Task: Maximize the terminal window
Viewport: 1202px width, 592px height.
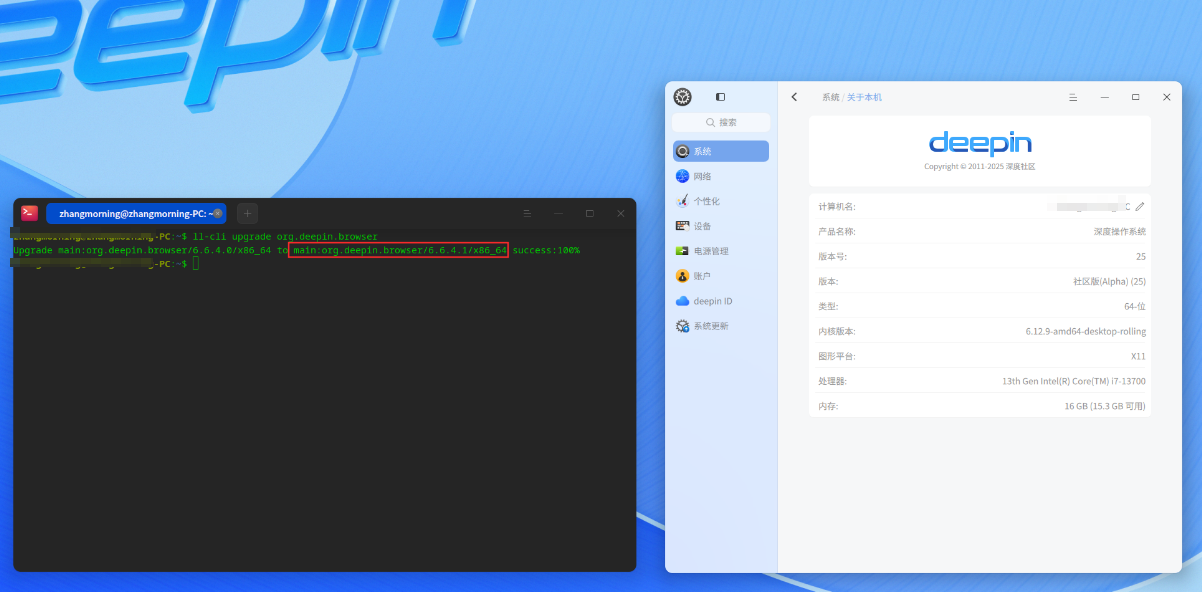Action: point(590,213)
